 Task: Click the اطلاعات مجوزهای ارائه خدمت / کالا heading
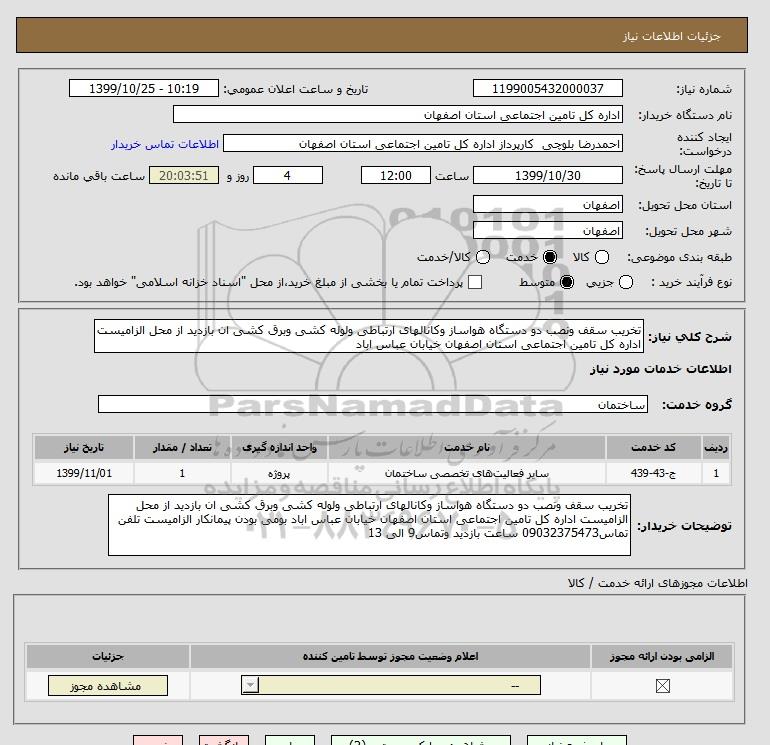click(x=658, y=583)
